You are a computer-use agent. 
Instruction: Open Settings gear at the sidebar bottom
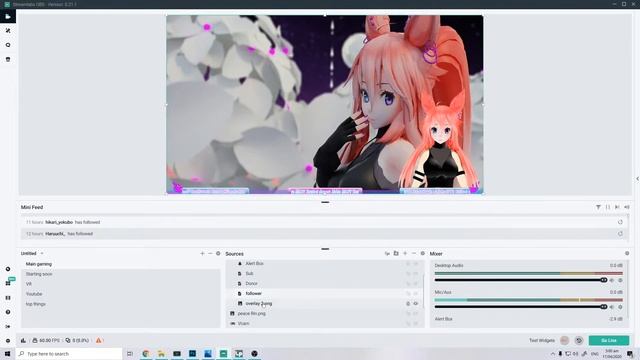point(8,340)
